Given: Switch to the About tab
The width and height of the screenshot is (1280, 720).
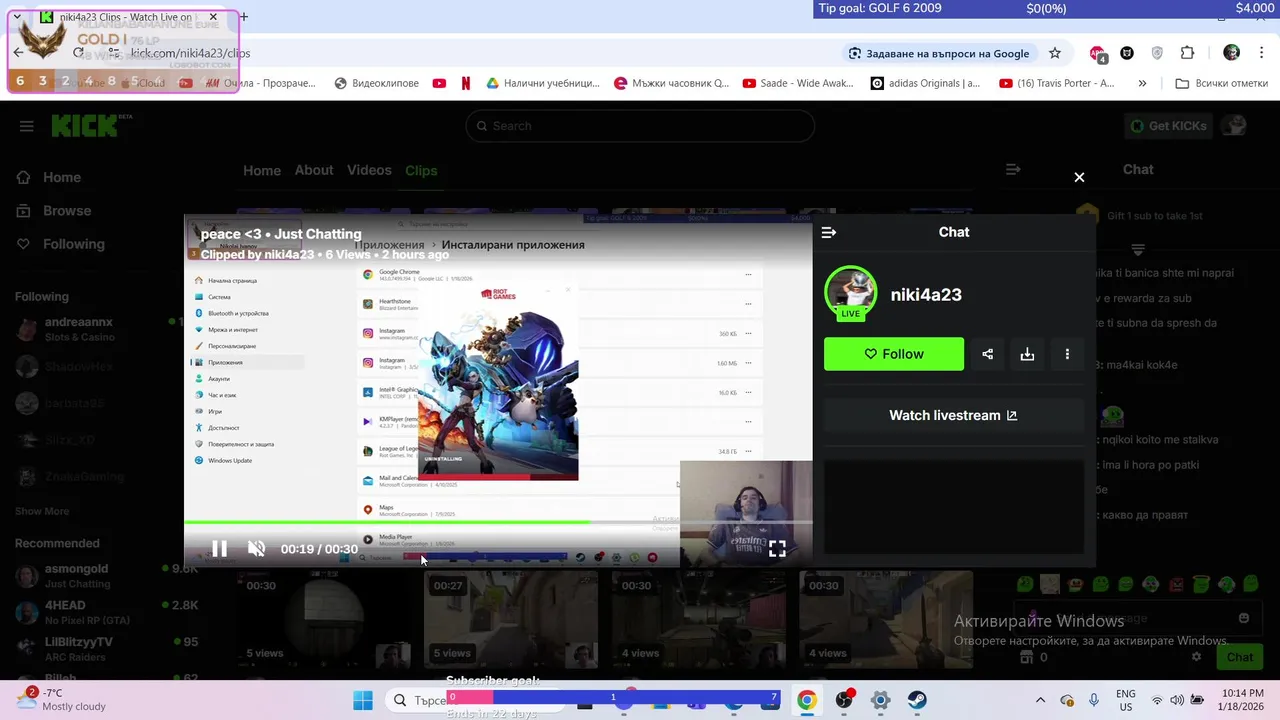Looking at the screenshot, I should click(x=314, y=170).
